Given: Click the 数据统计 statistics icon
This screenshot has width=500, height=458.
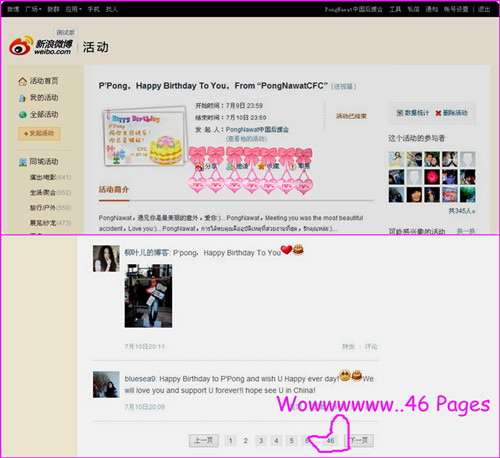Looking at the screenshot, I should click(400, 113).
